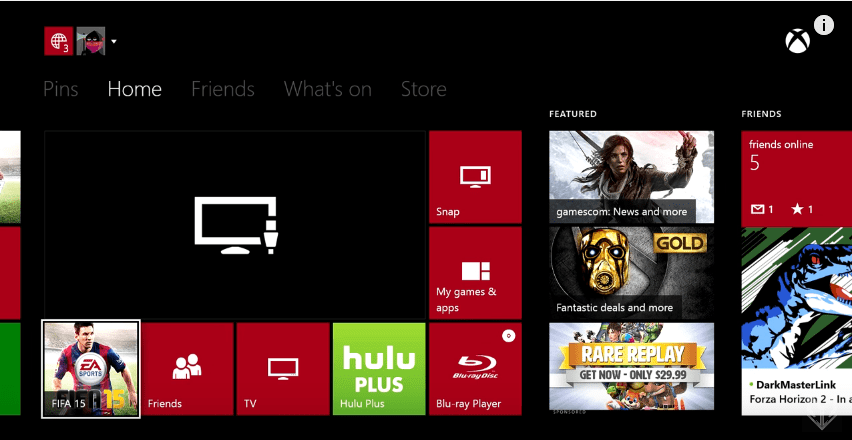Launch FIFA 15 game tile
Viewport: 852px width, 440px height.
pos(91,369)
